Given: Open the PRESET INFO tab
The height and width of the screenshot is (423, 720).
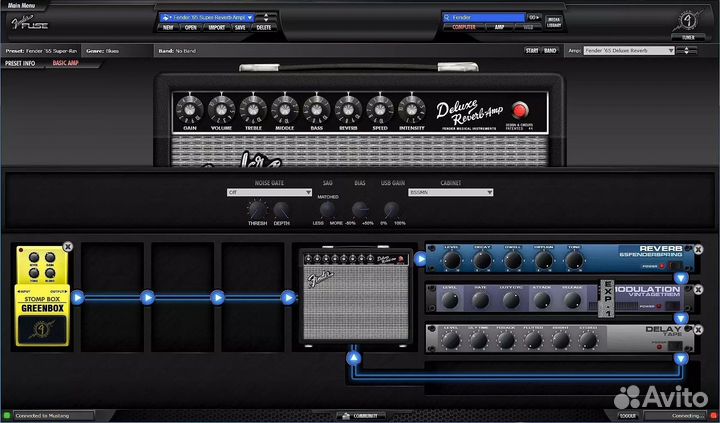Looking at the screenshot, I should point(20,63).
